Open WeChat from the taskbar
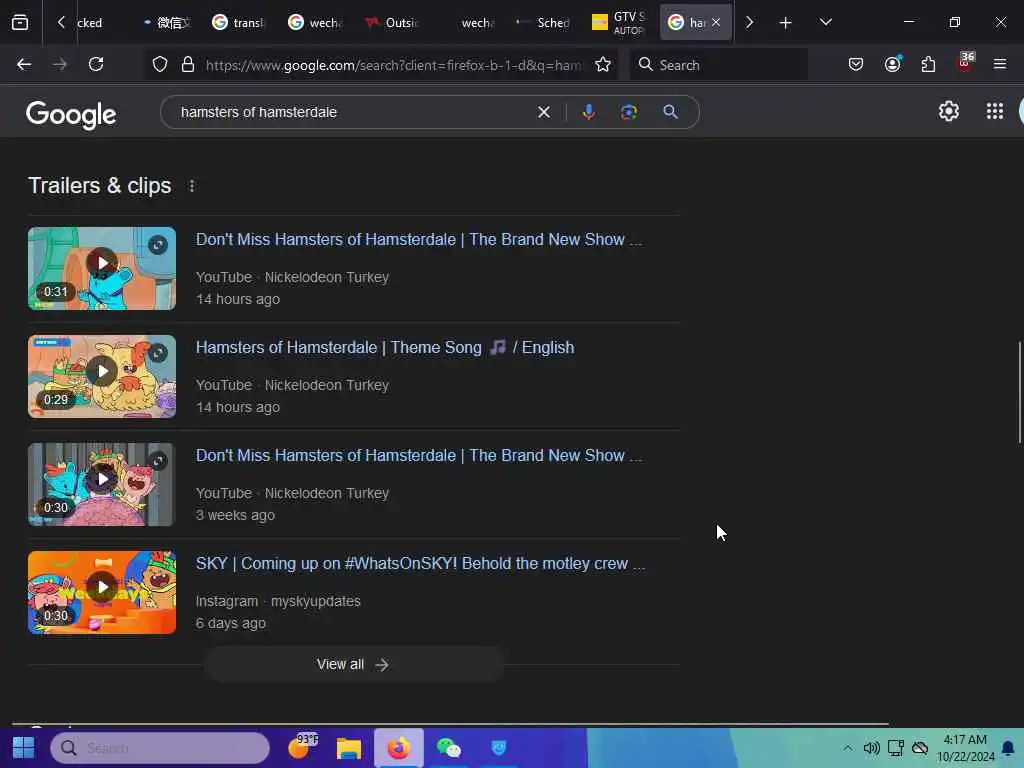 click(448, 748)
